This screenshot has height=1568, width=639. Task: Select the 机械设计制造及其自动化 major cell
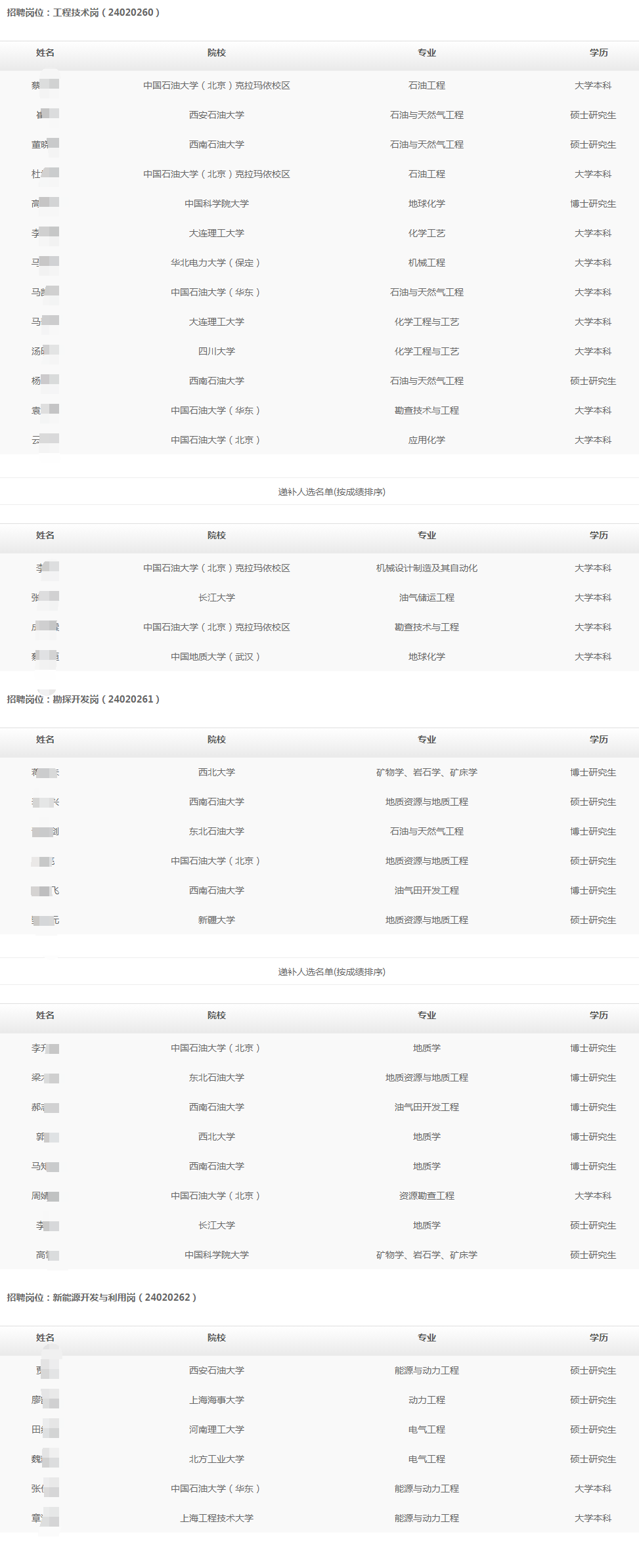426,568
